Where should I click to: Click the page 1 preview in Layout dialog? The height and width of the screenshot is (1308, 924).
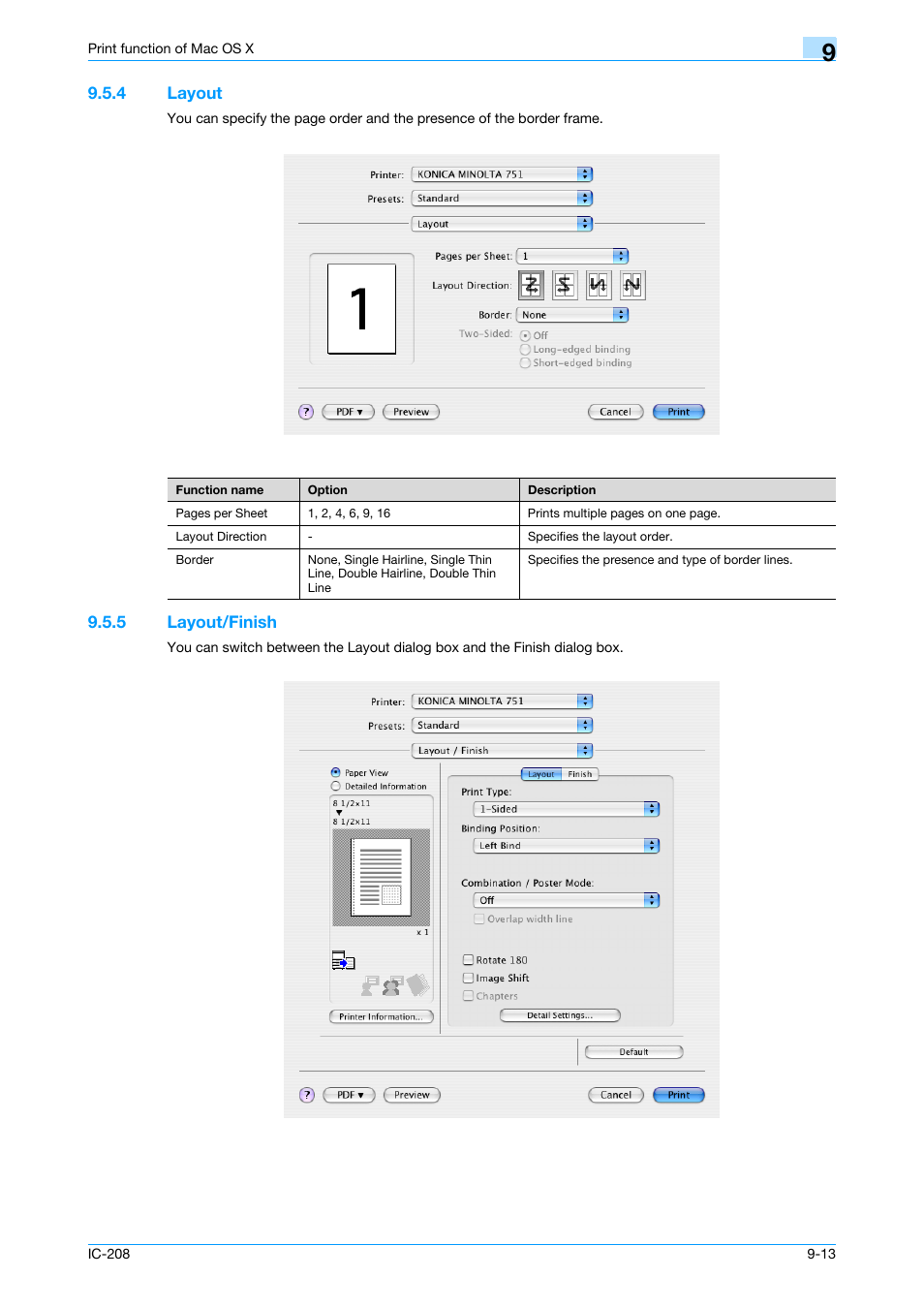click(x=361, y=309)
